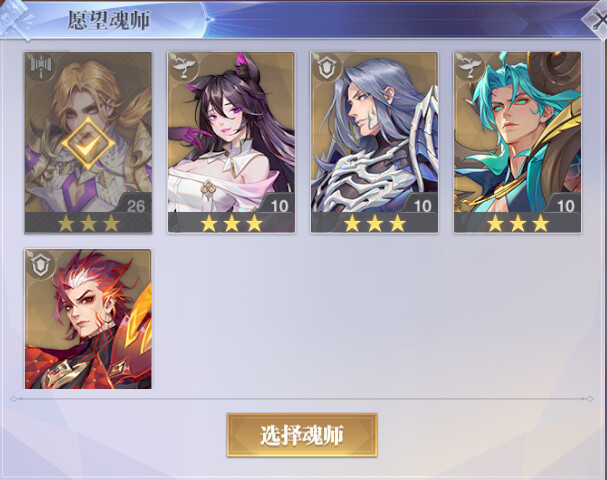Select the dark-haired fox-eared girl card
Screen dimensions: 607x480
[x=231, y=142]
